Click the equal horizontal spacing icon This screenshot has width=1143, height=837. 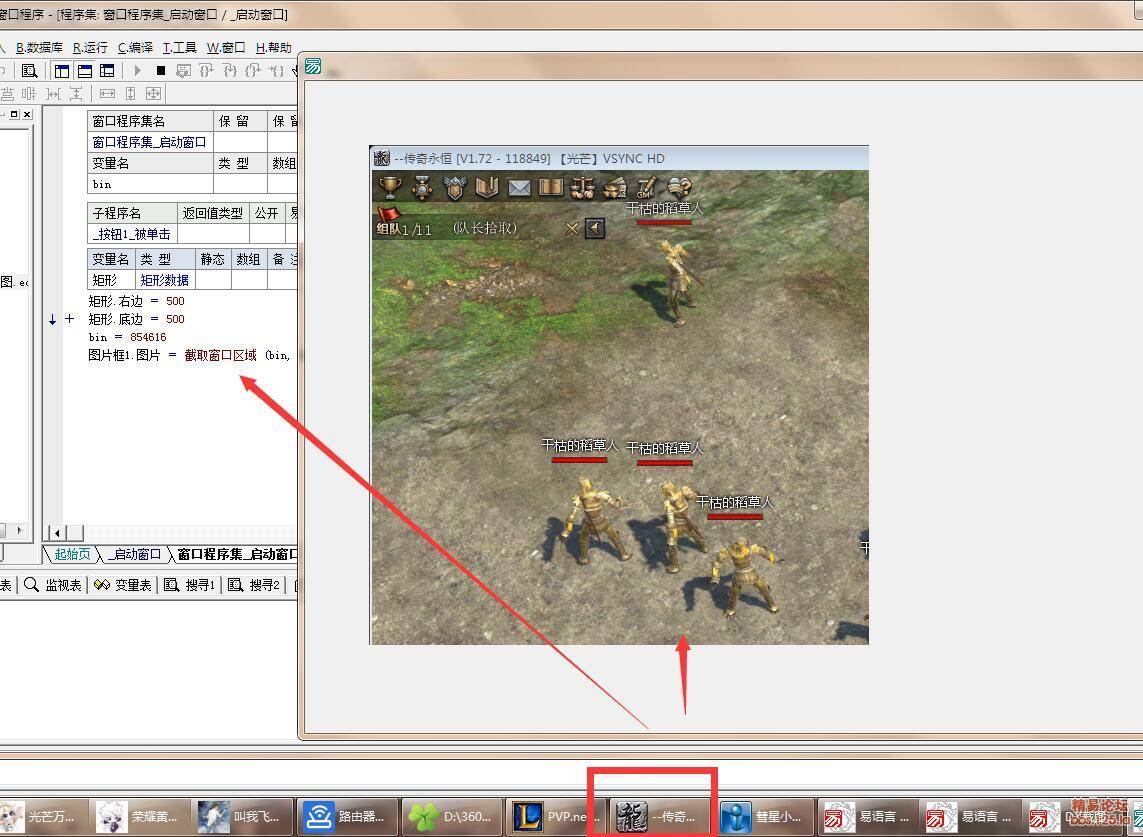53,93
